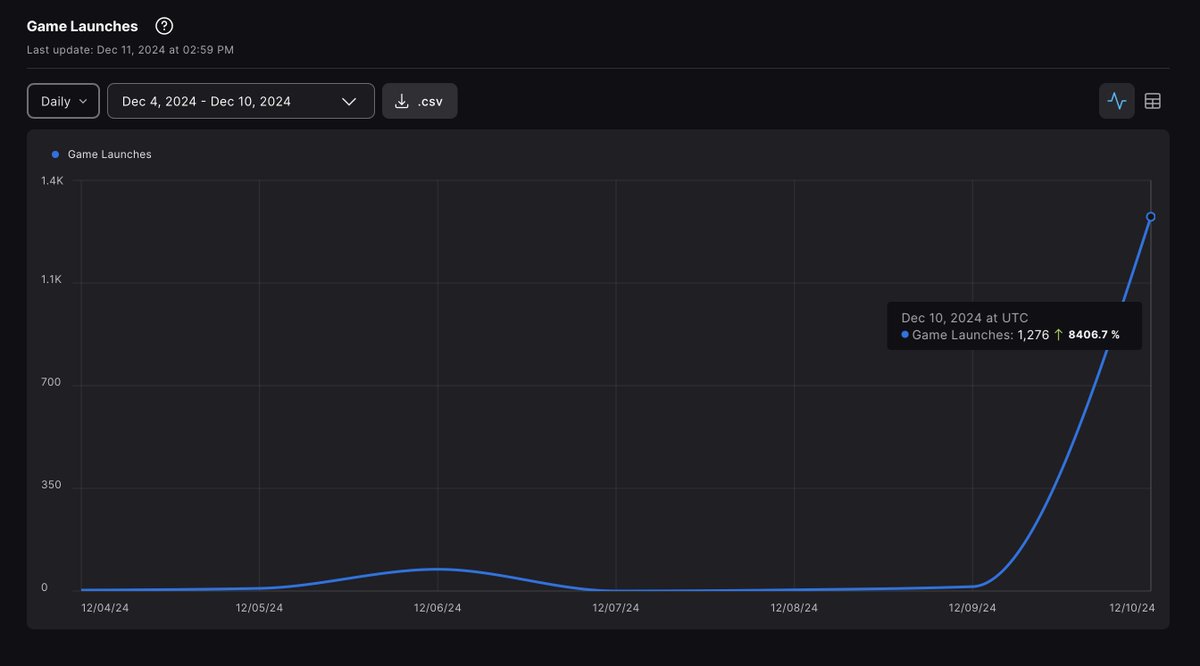Select the Dec 10 data point

(1151, 217)
